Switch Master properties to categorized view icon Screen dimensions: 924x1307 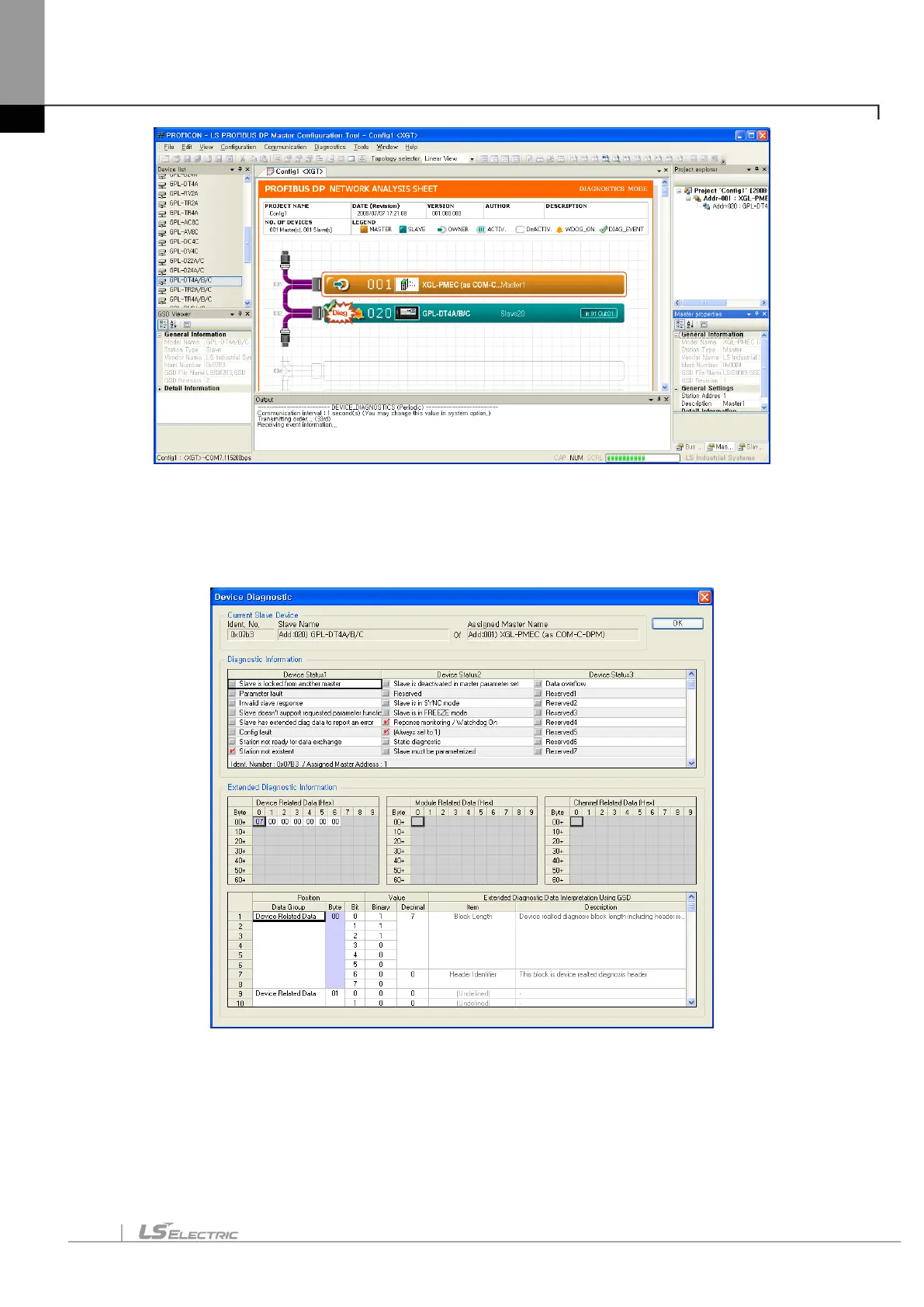coord(679,324)
